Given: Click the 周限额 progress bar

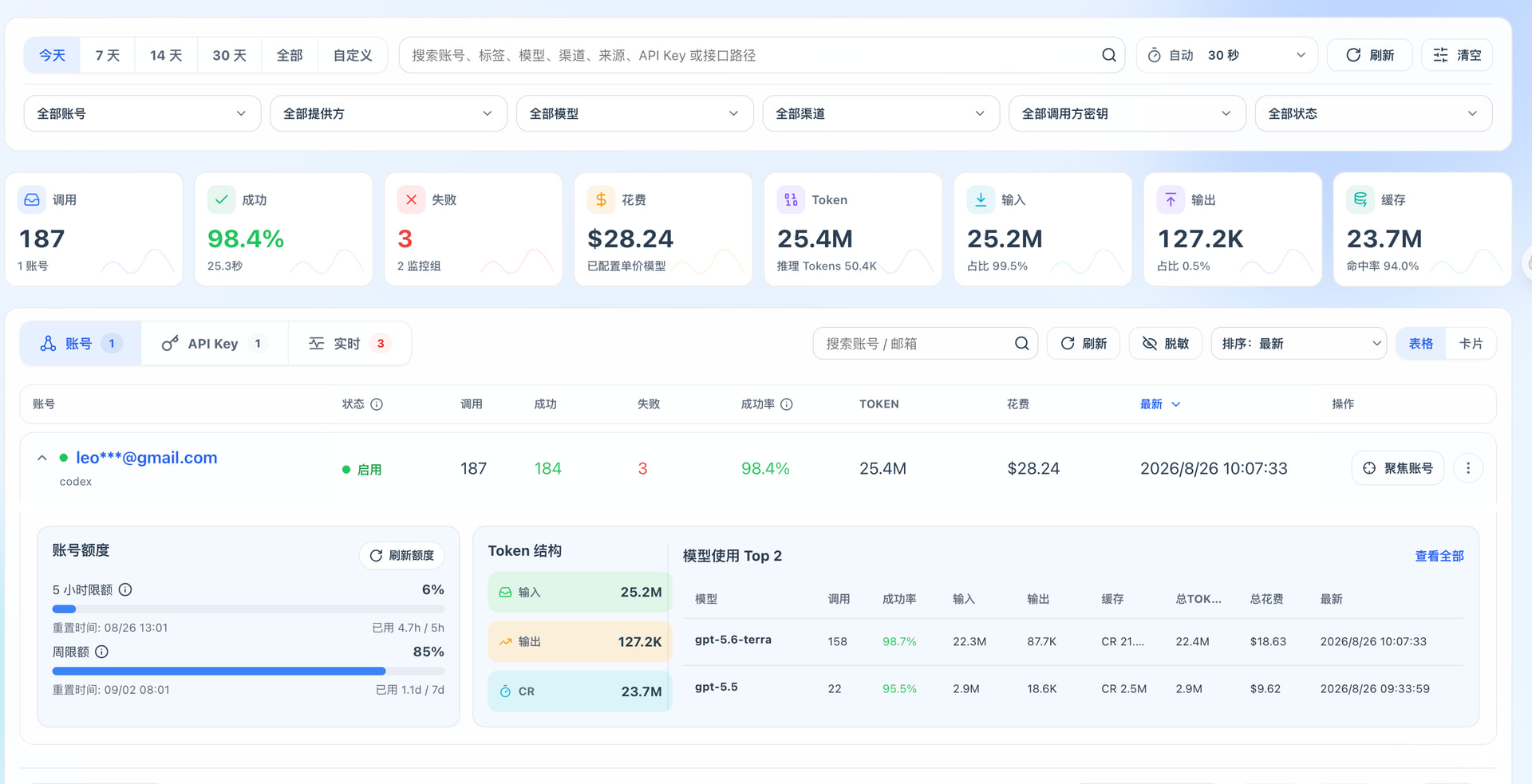Looking at the screenshot, I should (x=248, y=671).
